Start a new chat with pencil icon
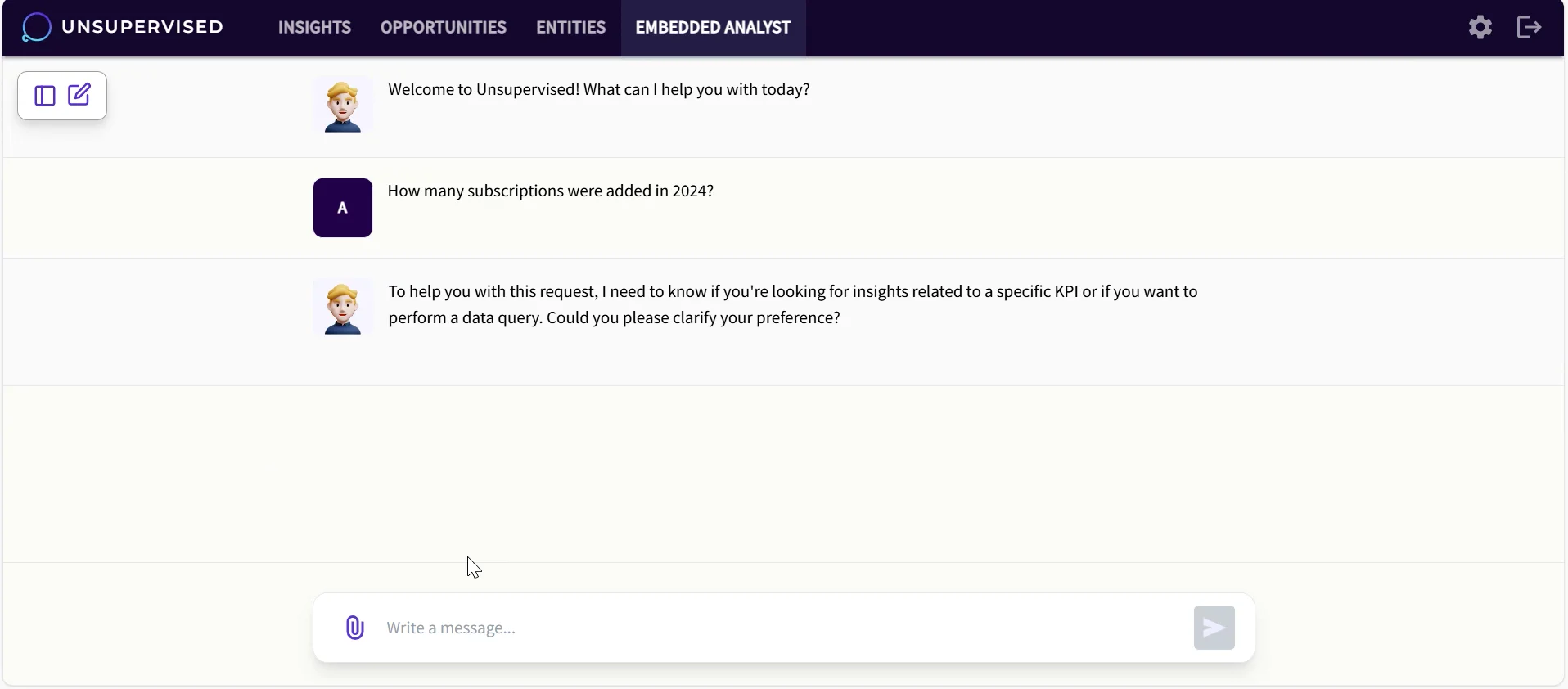Viewport: 1568px width, 689px height. pos(79,95)
